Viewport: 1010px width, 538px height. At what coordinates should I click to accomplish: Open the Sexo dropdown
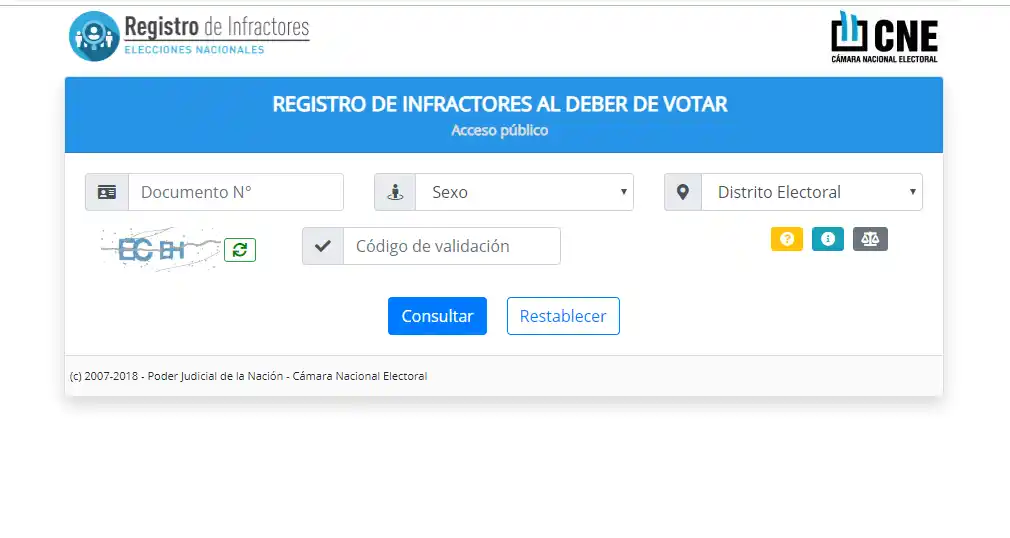pyautogui.click(x=524, y=192)
